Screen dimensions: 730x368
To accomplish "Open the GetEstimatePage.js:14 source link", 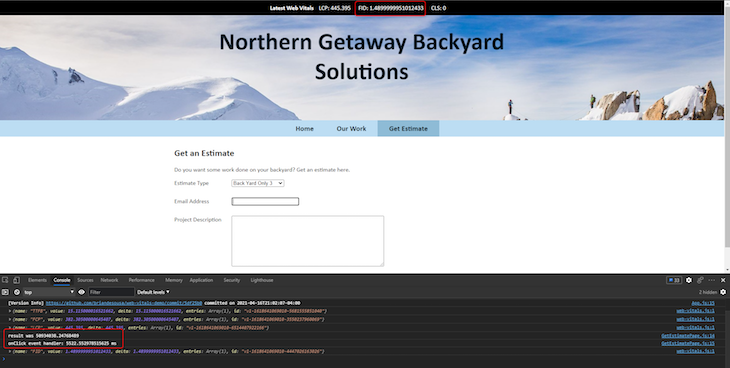I will (688, 335).
